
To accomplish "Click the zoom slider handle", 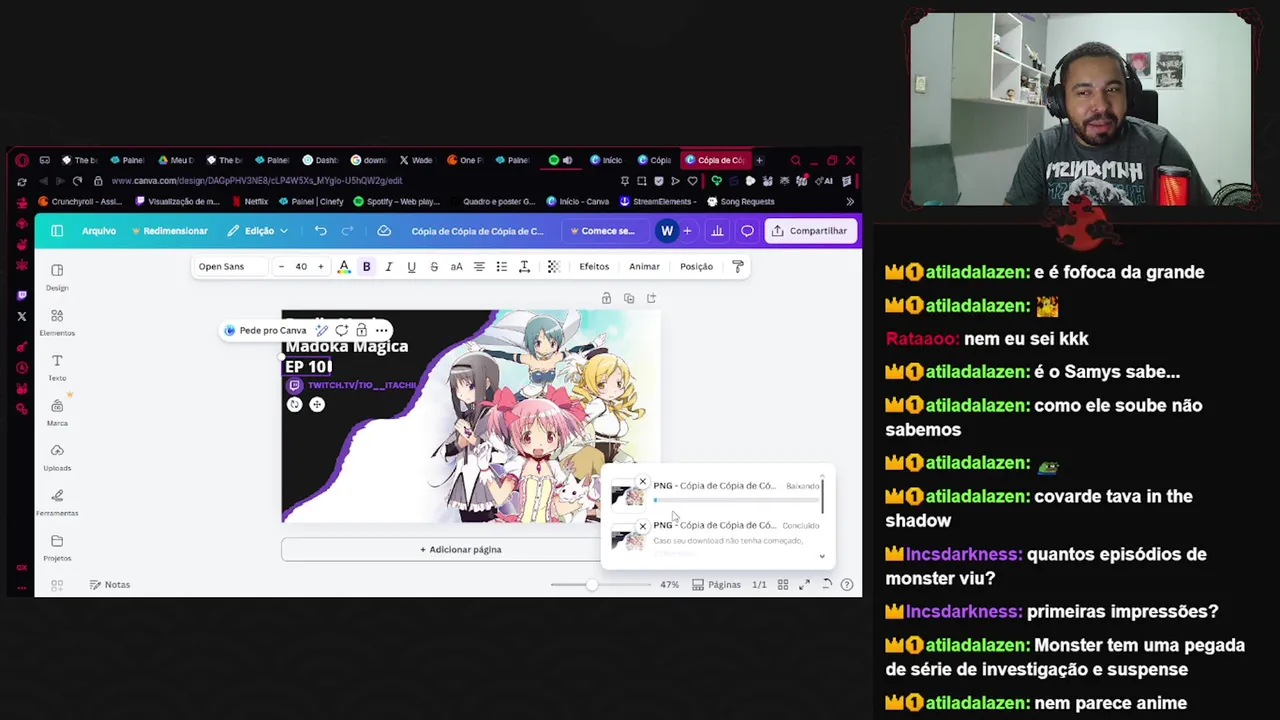I will (x=592, y=585).
